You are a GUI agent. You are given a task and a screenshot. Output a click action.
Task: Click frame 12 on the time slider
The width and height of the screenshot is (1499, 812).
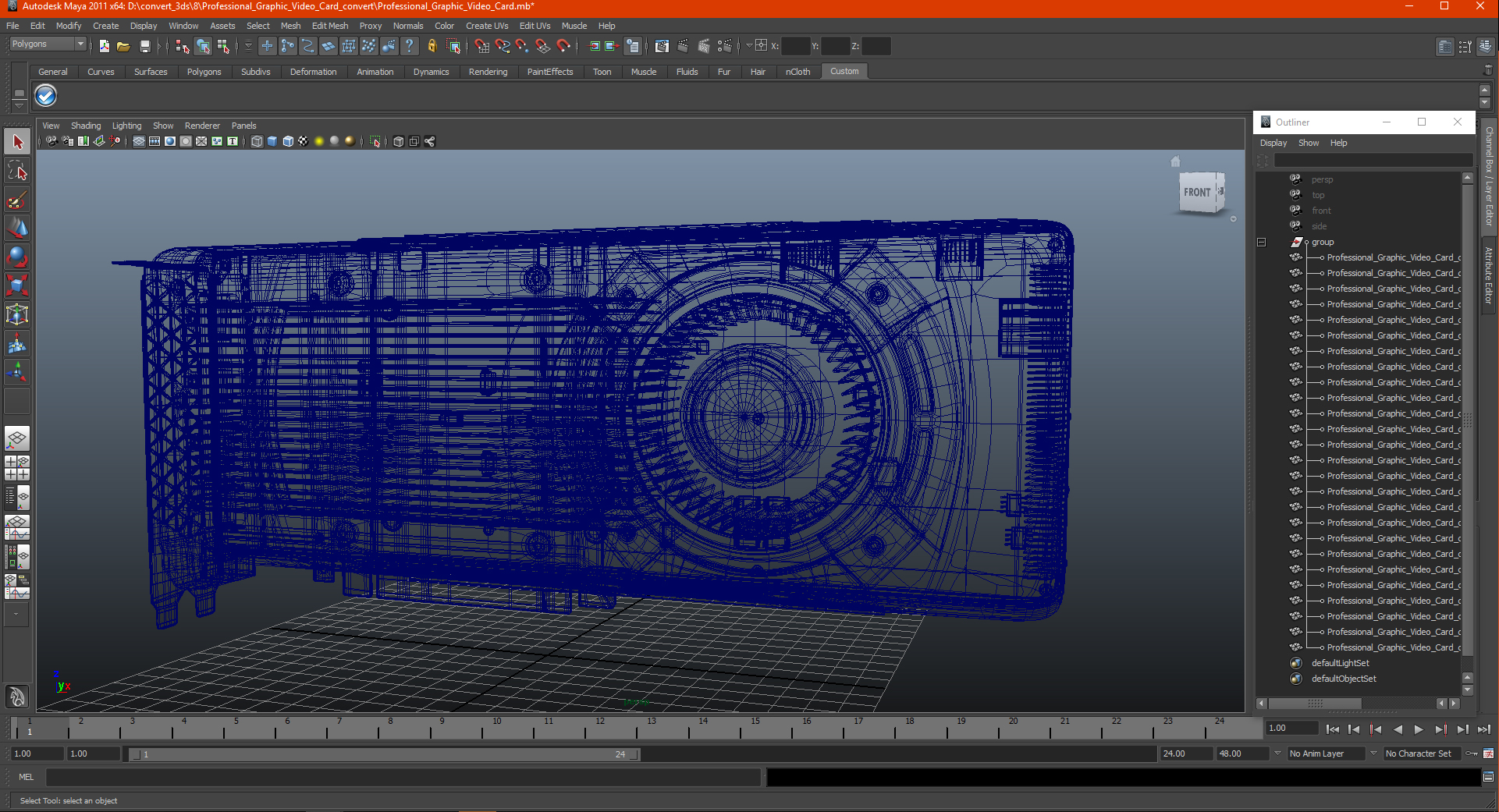pos(599,729)
